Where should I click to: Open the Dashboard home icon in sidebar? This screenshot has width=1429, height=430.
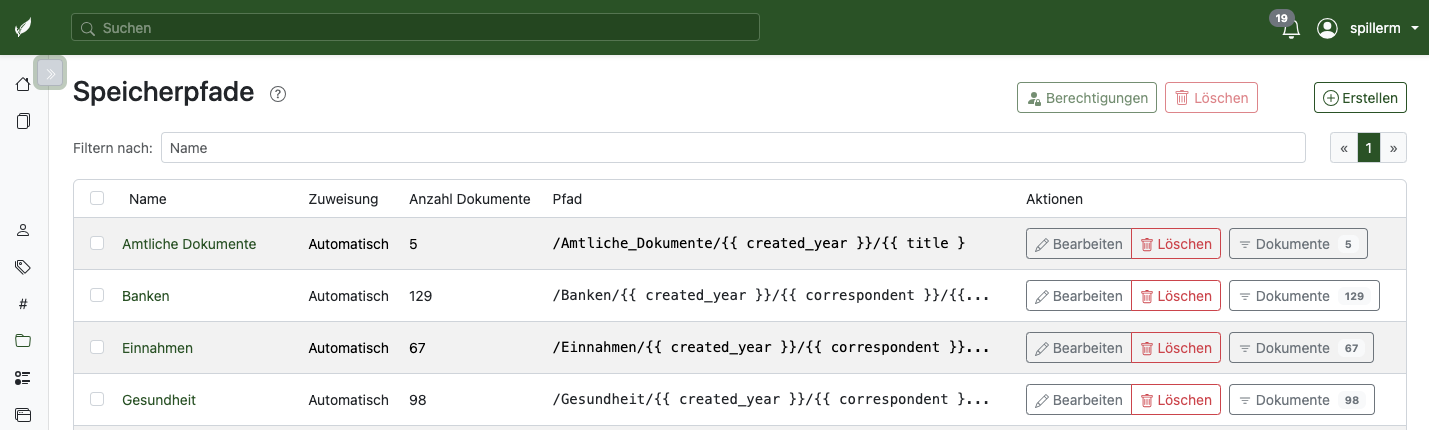click(x=23, y=84)
